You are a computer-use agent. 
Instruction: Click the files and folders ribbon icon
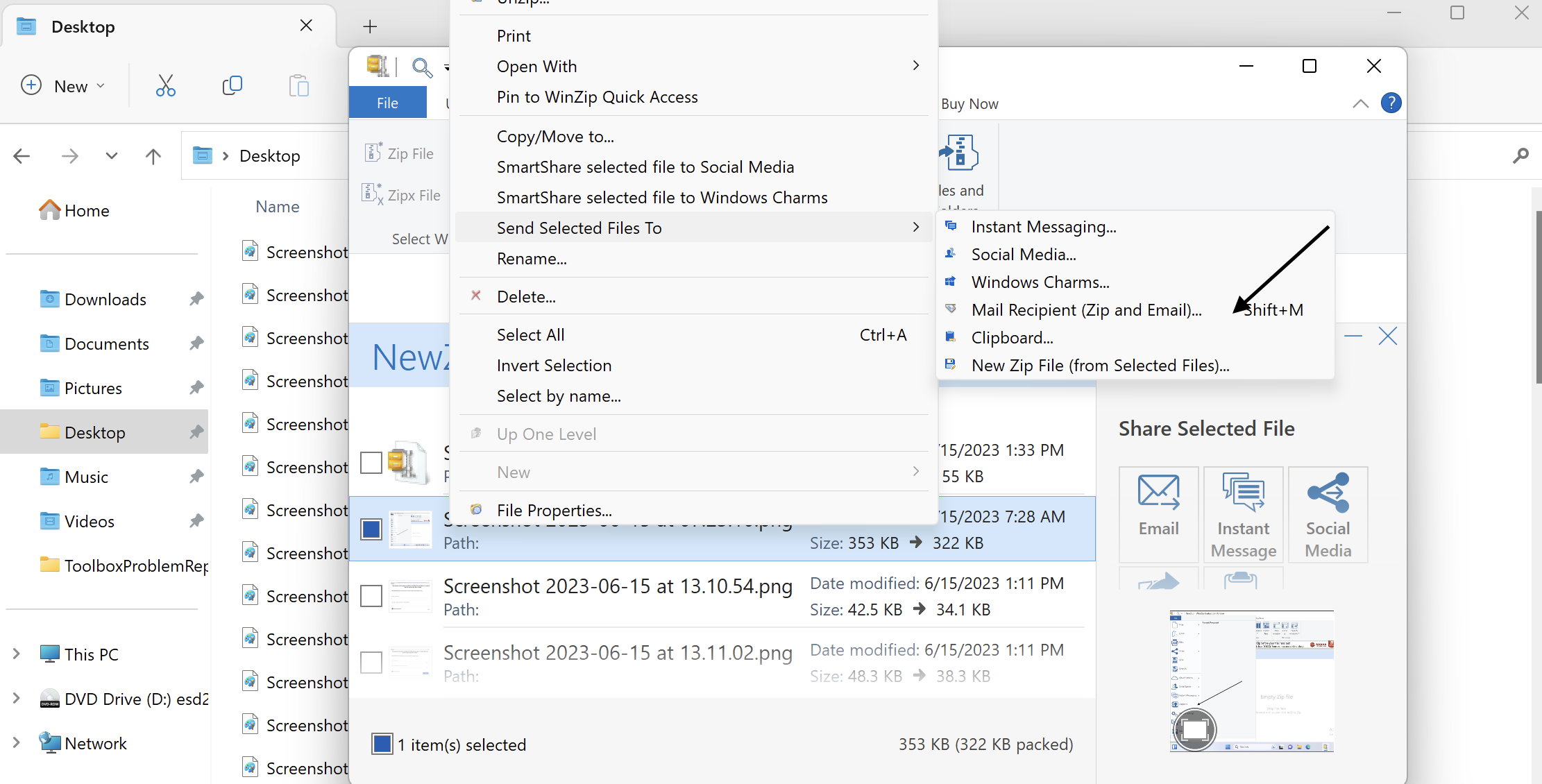tap(960, 153)
